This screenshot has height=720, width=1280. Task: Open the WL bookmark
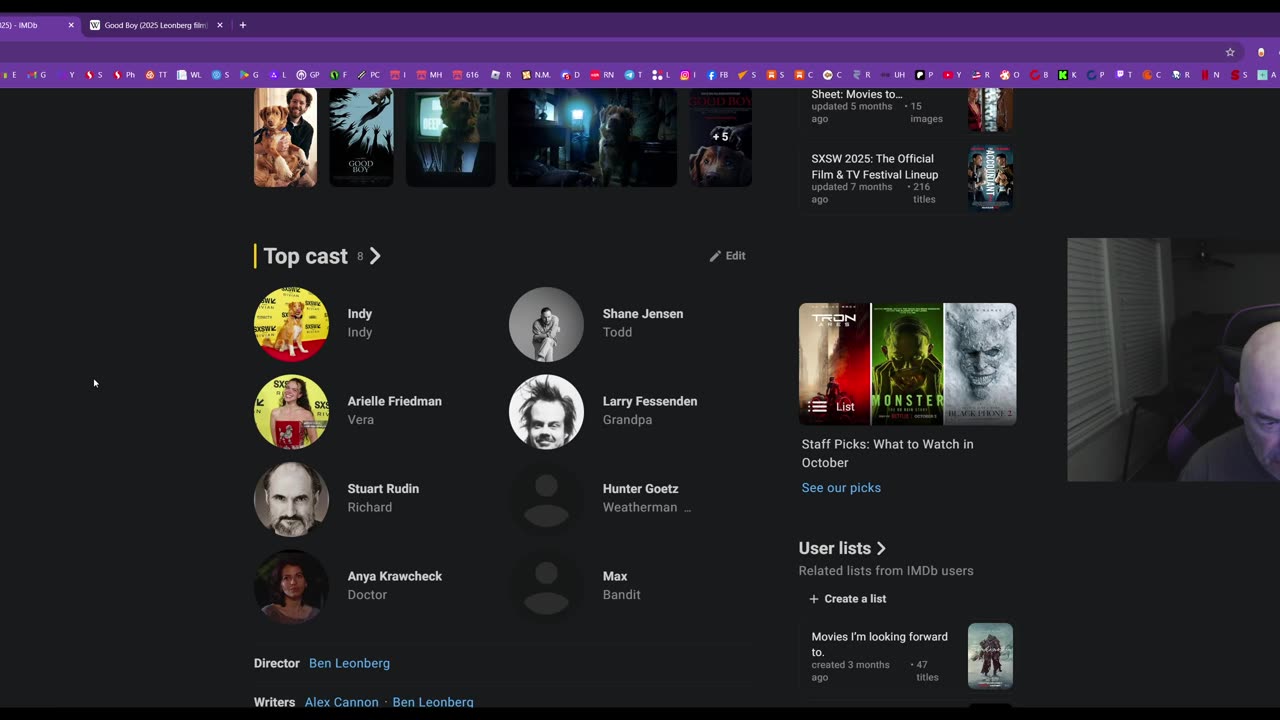pos(189,75)
